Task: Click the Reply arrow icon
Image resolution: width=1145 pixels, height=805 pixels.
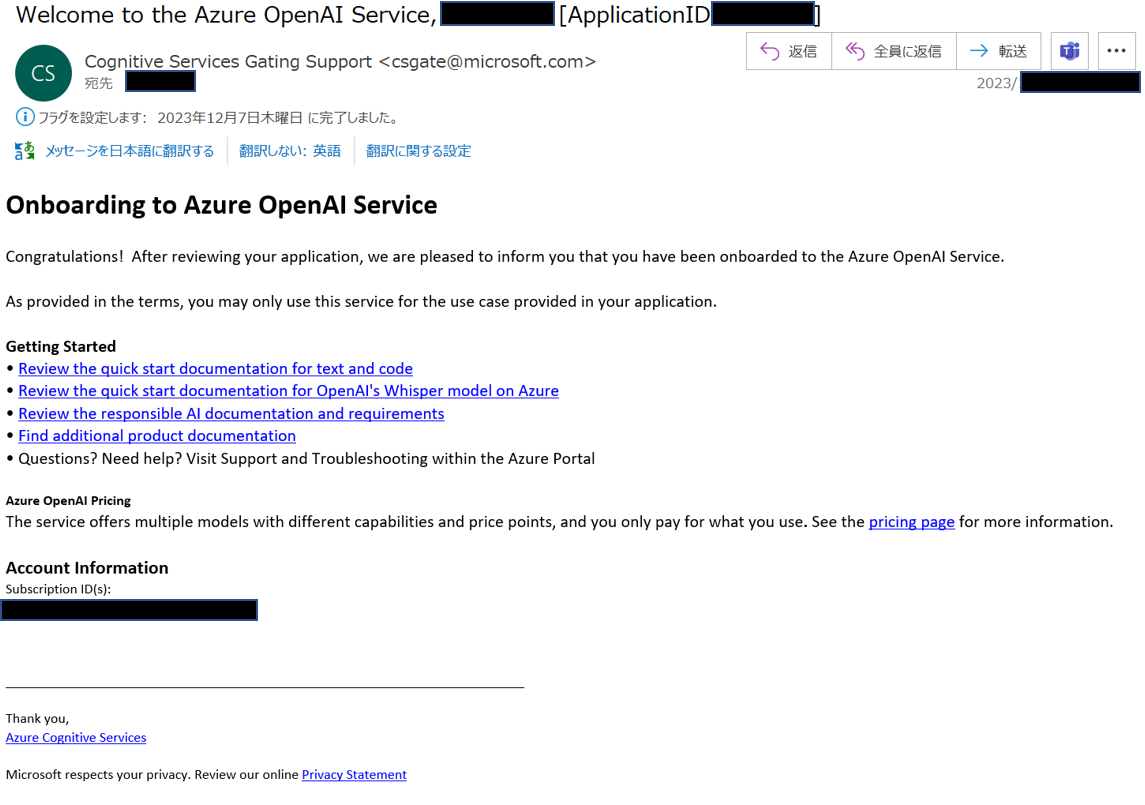Action: click(770, 51)
